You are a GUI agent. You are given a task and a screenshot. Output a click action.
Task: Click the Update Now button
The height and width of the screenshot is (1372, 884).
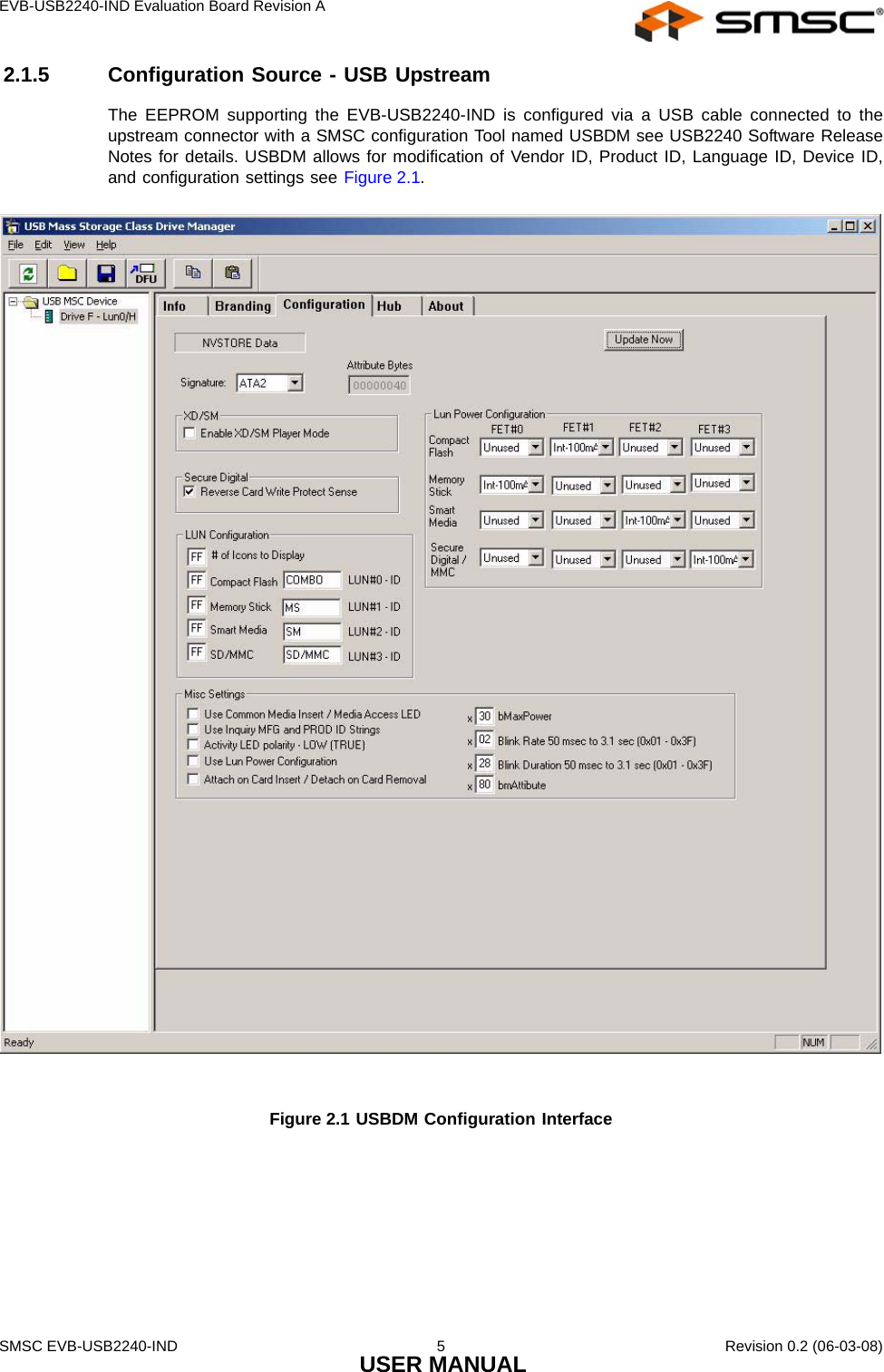644,339
